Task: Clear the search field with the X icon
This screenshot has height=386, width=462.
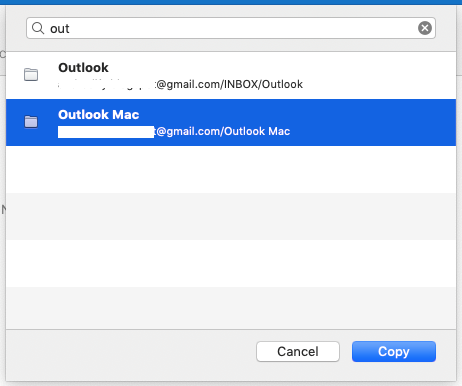Action: tap(425, 28)
